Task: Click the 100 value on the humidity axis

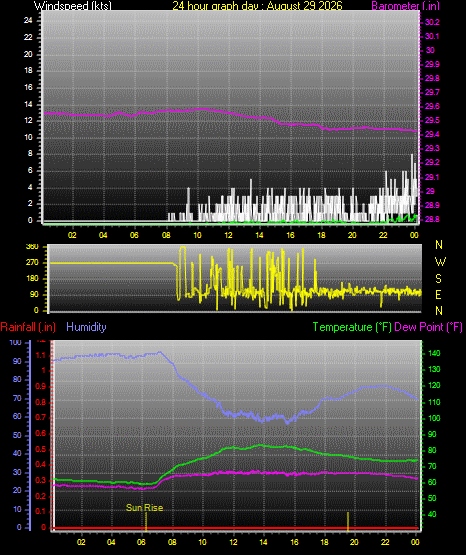Action: click(16, 342)
